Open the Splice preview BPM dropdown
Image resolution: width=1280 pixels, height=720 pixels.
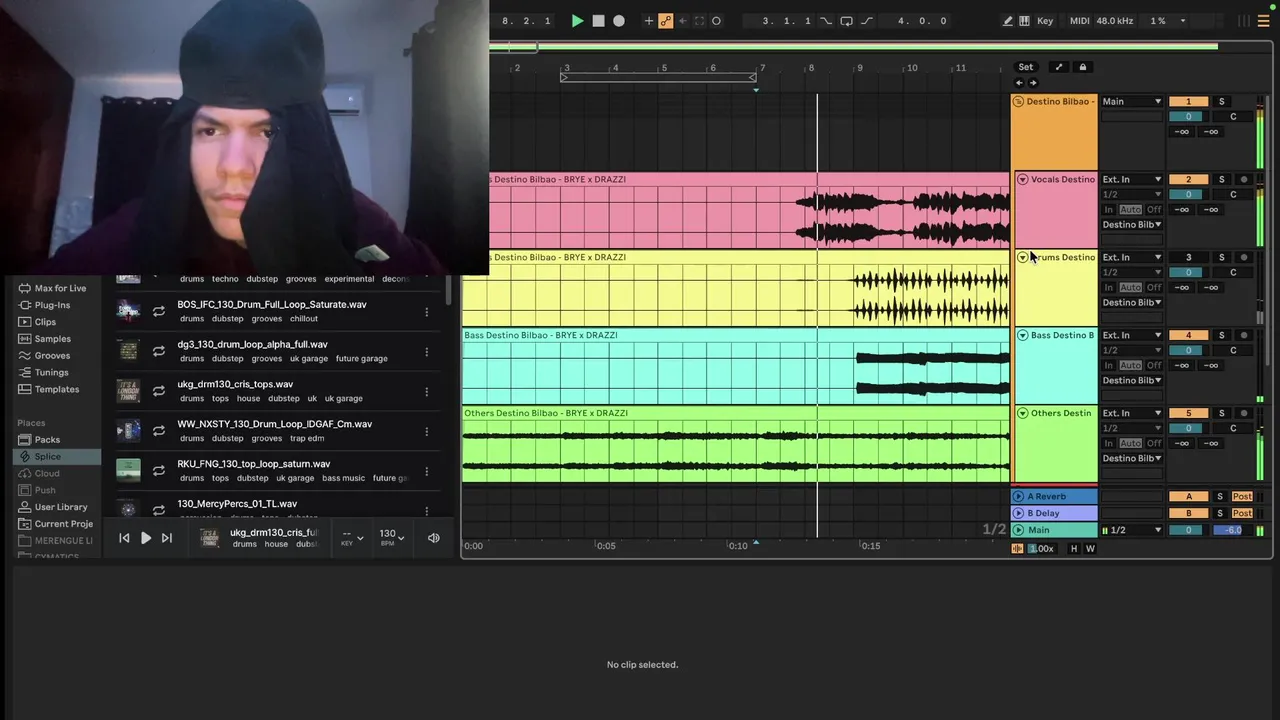(x=391, y=537)
